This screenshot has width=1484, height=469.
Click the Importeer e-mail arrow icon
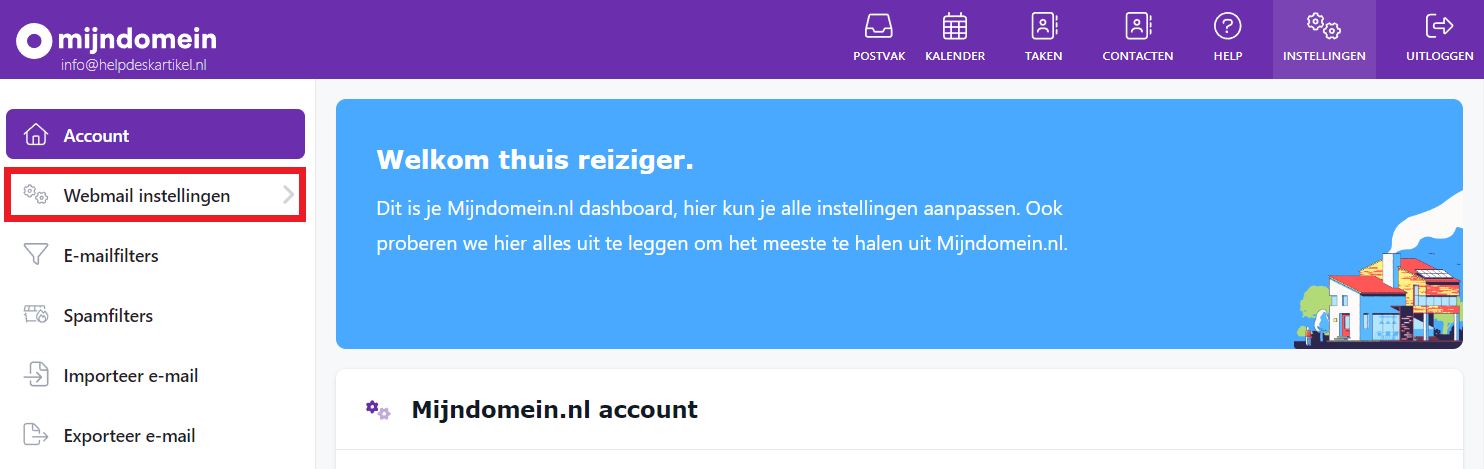(36, 376)
